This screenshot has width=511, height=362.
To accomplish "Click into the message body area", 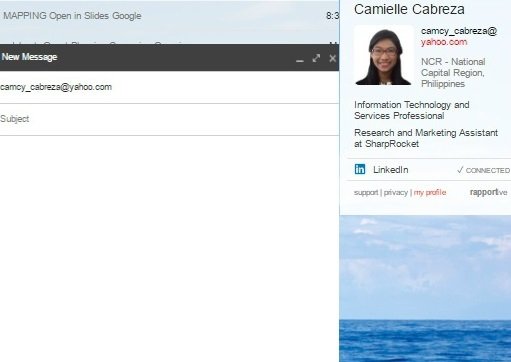I will click(x=169, y=248).
